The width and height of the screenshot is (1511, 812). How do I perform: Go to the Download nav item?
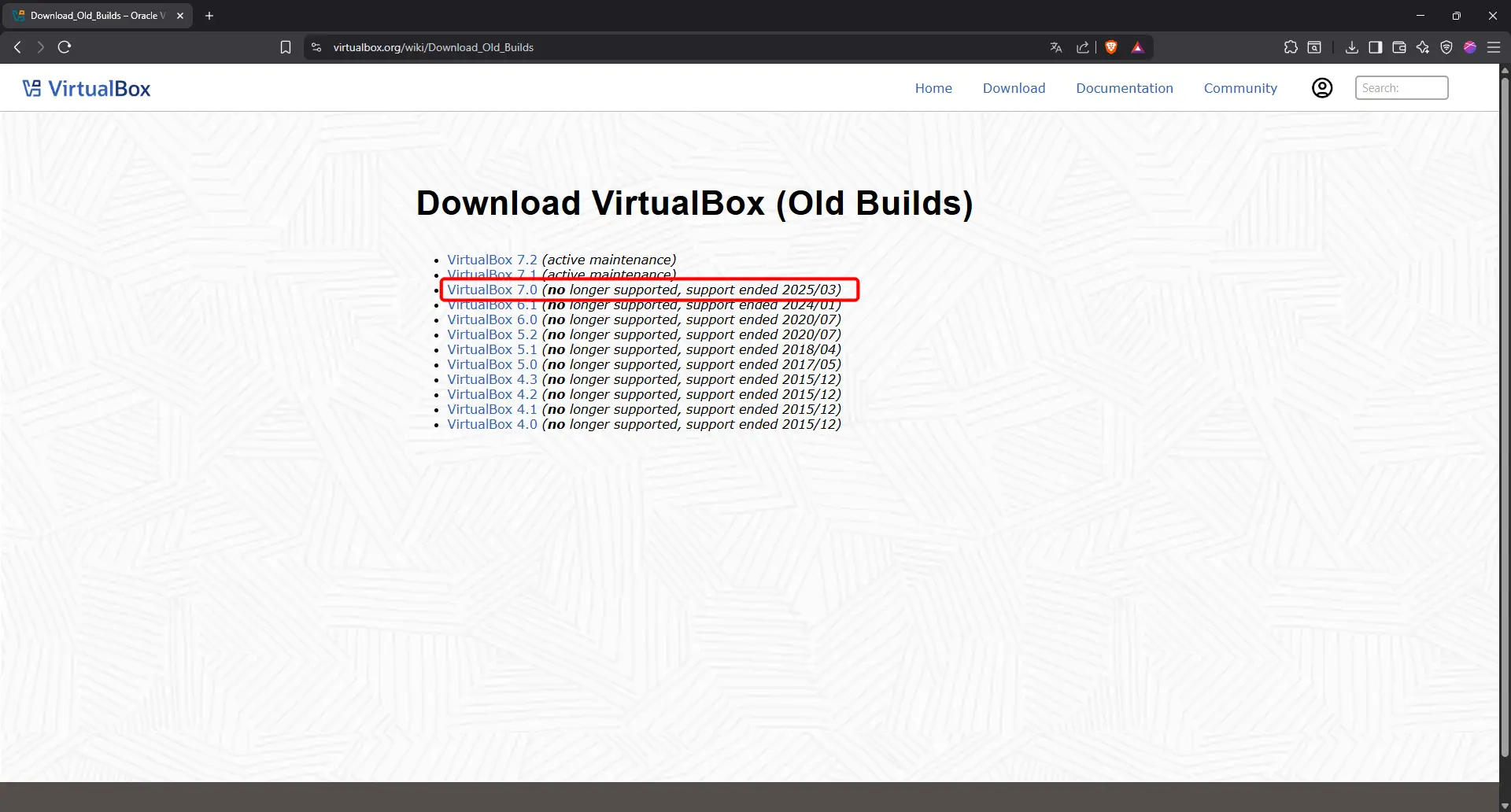click(x=1014, y=88)
